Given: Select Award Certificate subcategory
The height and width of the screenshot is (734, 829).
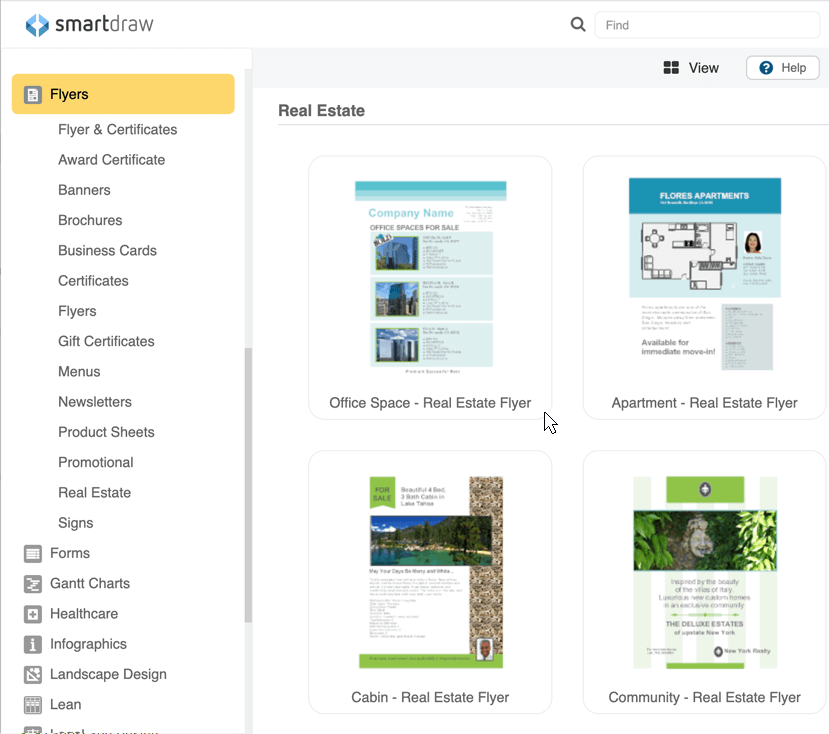Looking at the screenshot, I should pyautogui.click(x=112, y=160).
